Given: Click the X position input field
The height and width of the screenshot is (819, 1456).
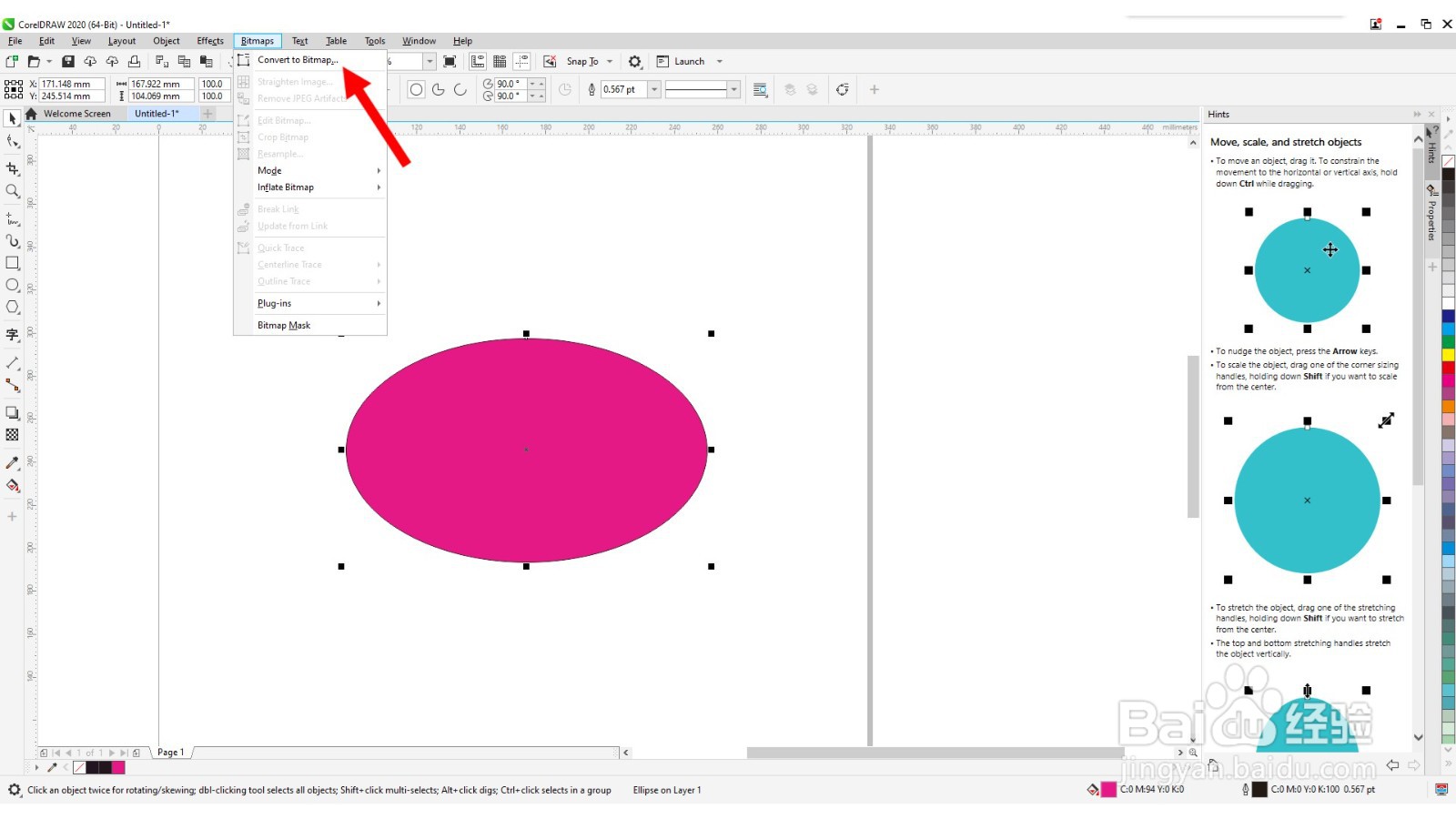Looking at the screenshot, I should pyautogui.click(x=71, y=84).
